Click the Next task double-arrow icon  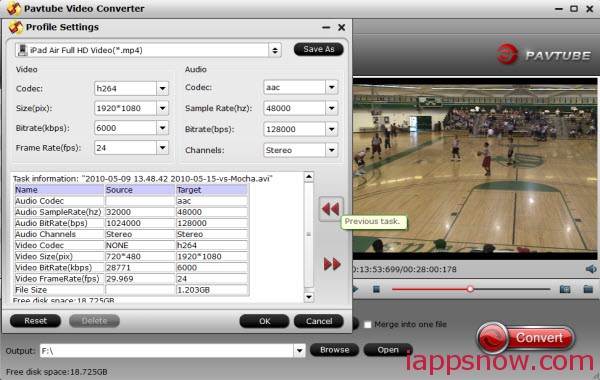coord(332,264)
